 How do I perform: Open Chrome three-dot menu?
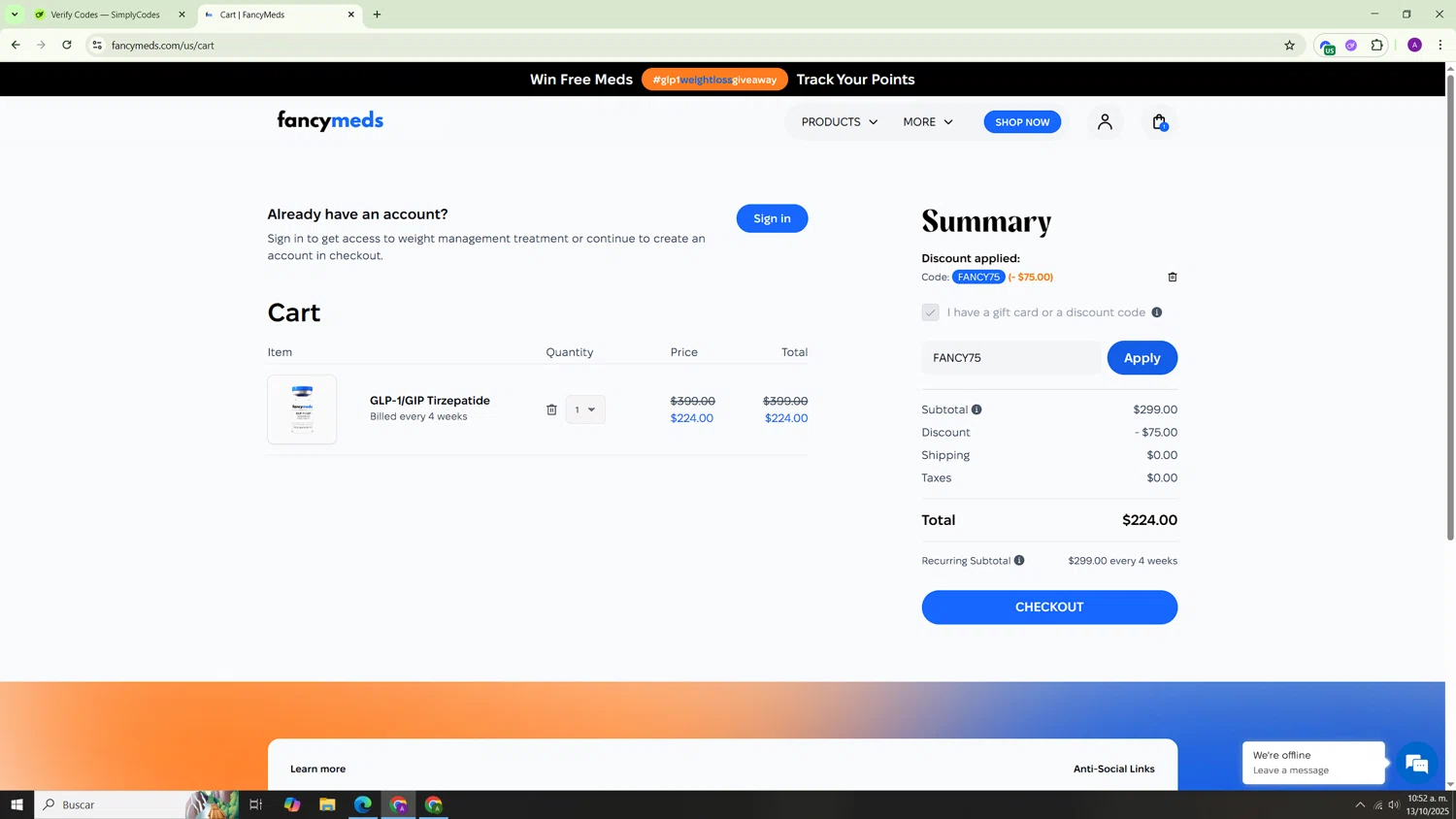pos(1440,45)
